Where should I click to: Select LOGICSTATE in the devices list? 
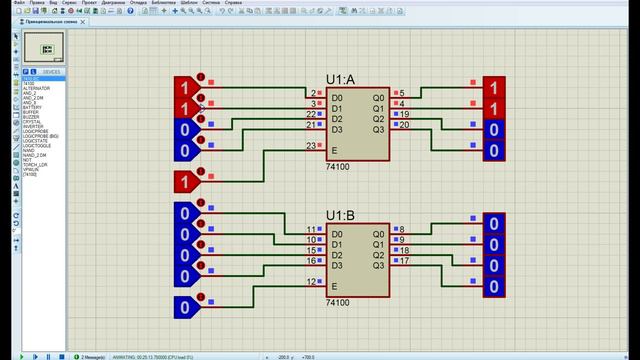pyautogui.click(x=36, y=141)
